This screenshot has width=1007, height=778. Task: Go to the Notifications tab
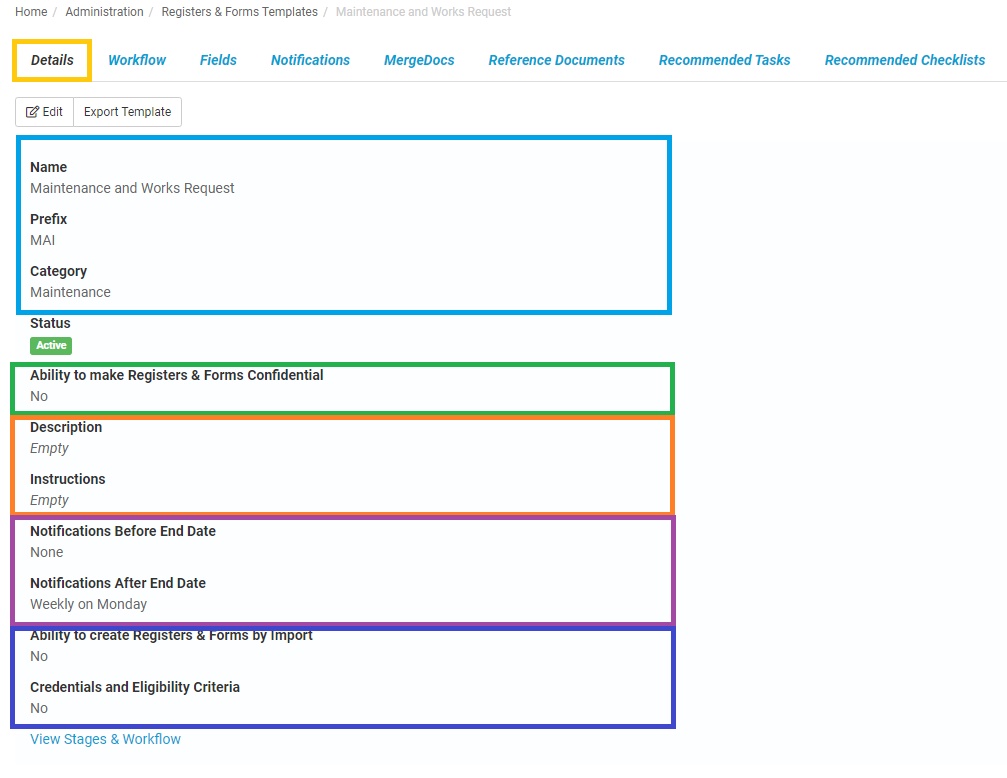pos(310,60)
